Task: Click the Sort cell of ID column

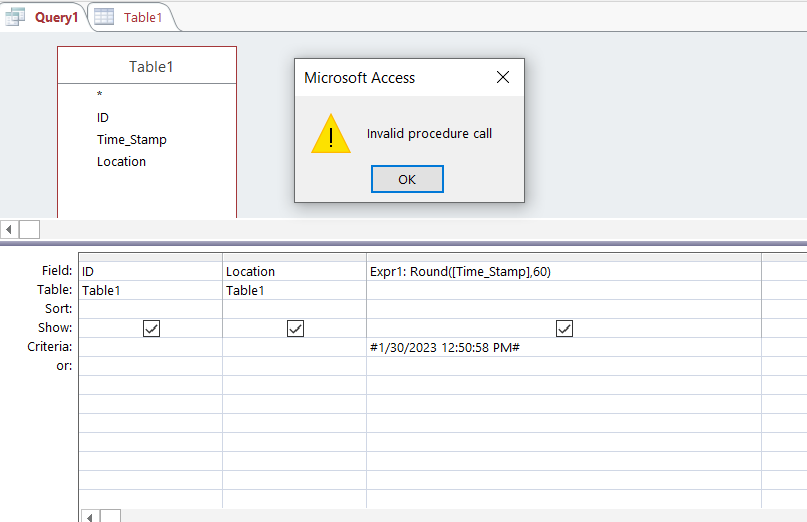Action: (151, 309)
